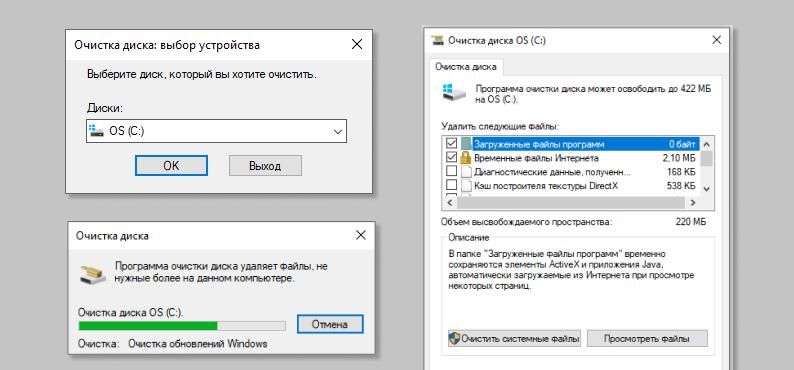
Task: Click the shield icon on Очистить системные файлы
Action: pyautogui.click(x=455, y=339)
